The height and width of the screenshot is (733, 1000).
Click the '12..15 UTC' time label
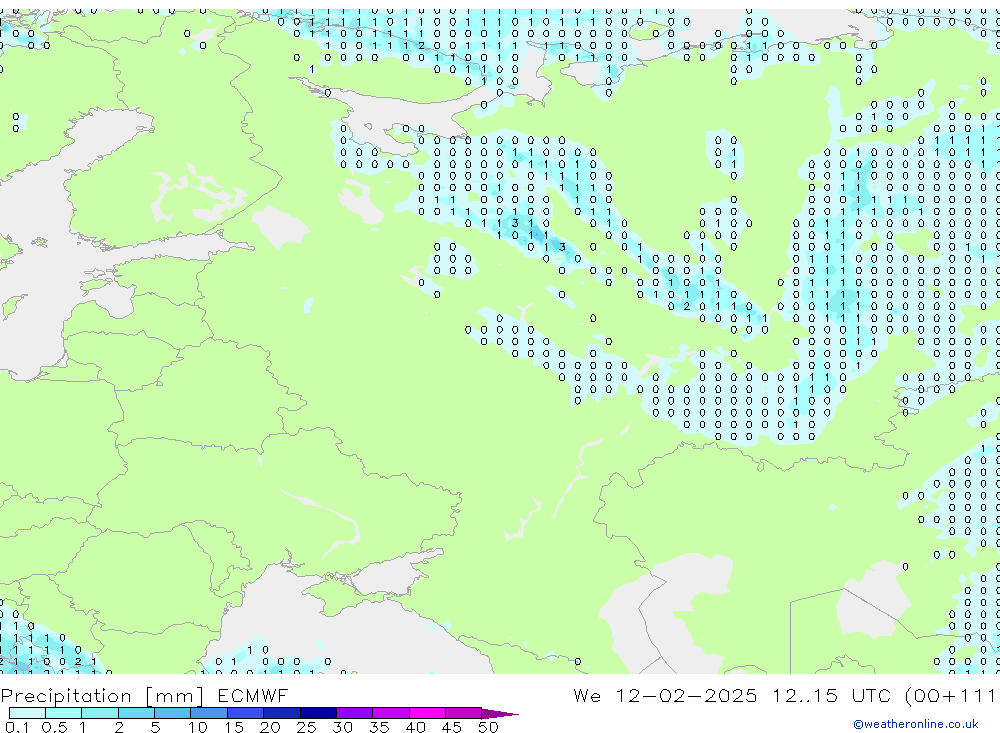click(831, 695)
